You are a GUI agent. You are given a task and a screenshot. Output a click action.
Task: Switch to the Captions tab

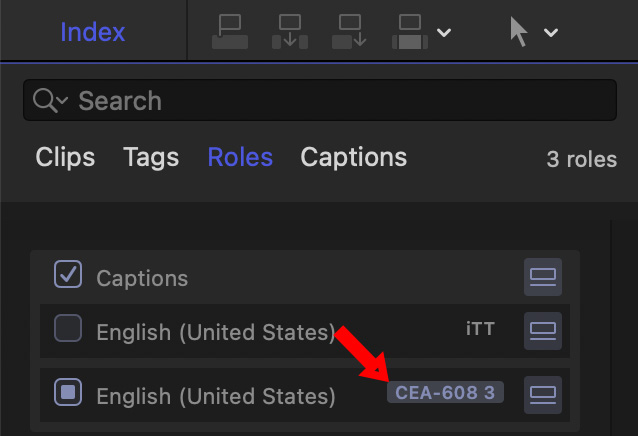[353, 157]
